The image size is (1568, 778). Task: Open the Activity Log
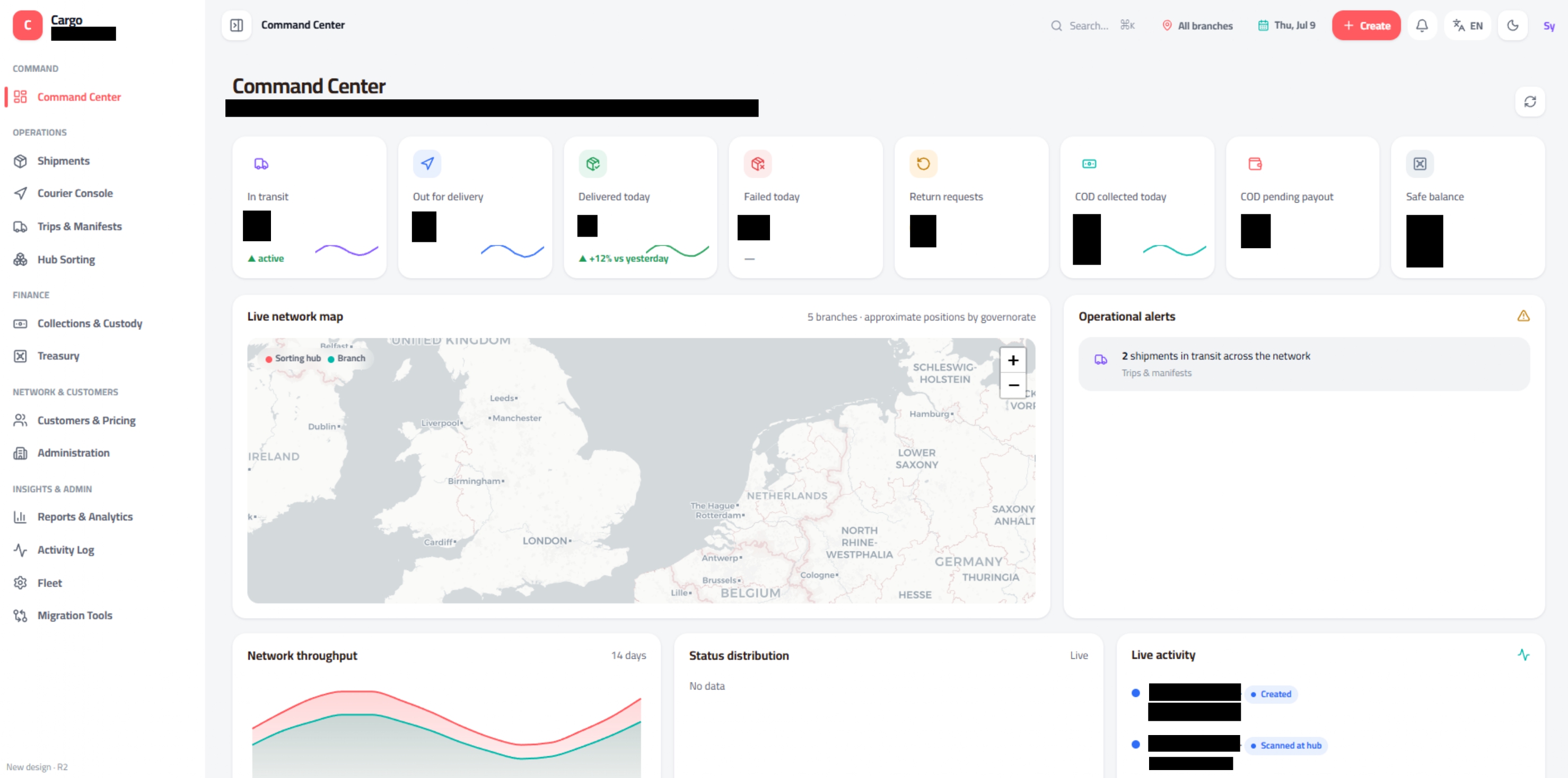coord(102,550)
